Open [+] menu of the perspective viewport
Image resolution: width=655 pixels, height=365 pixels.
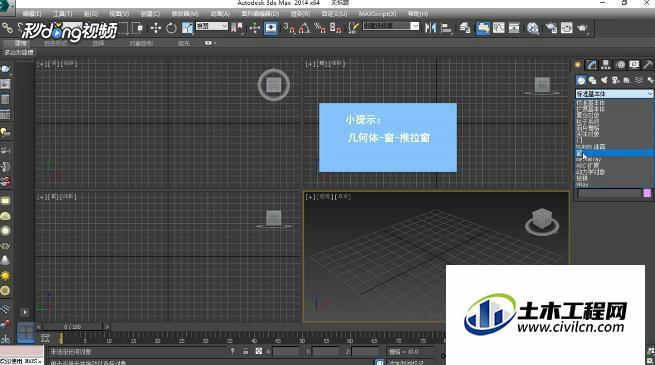(310, 197)
